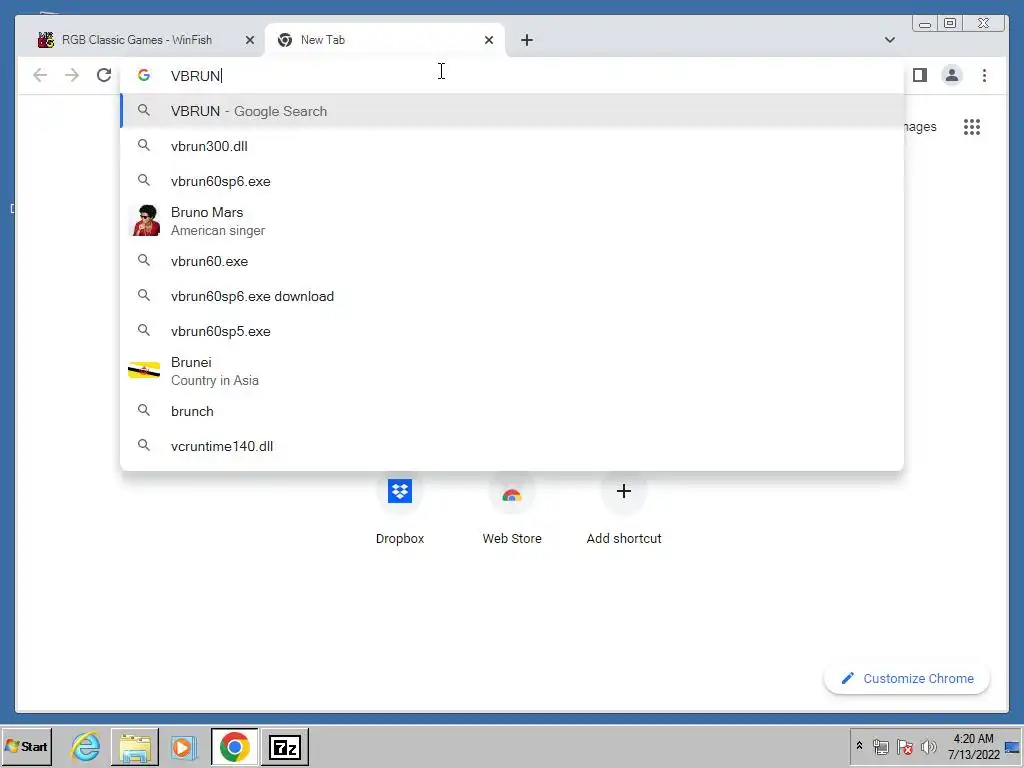Click the Action Center flag icon

(904, 746)
